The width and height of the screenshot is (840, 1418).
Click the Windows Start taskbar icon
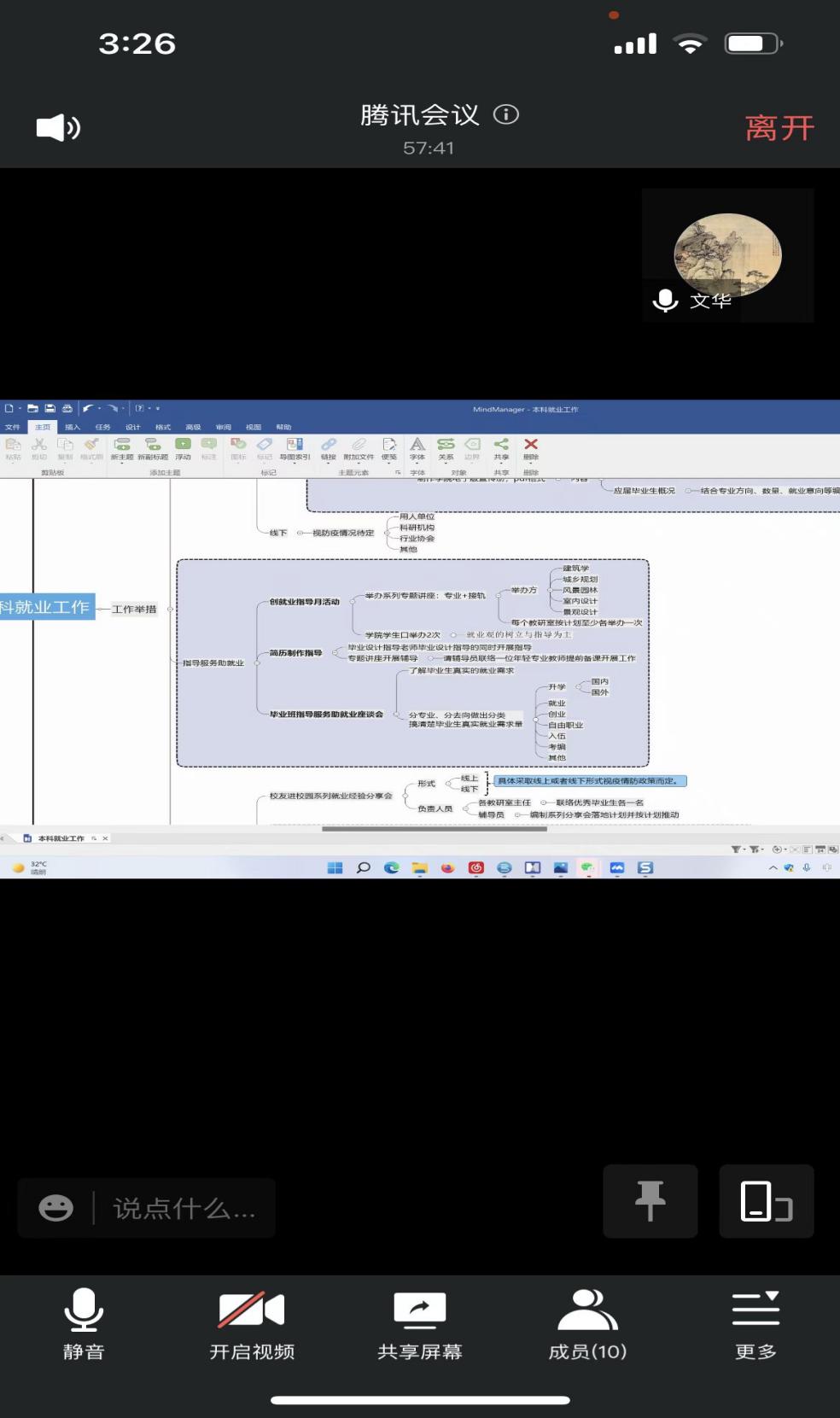pos(335,867)
